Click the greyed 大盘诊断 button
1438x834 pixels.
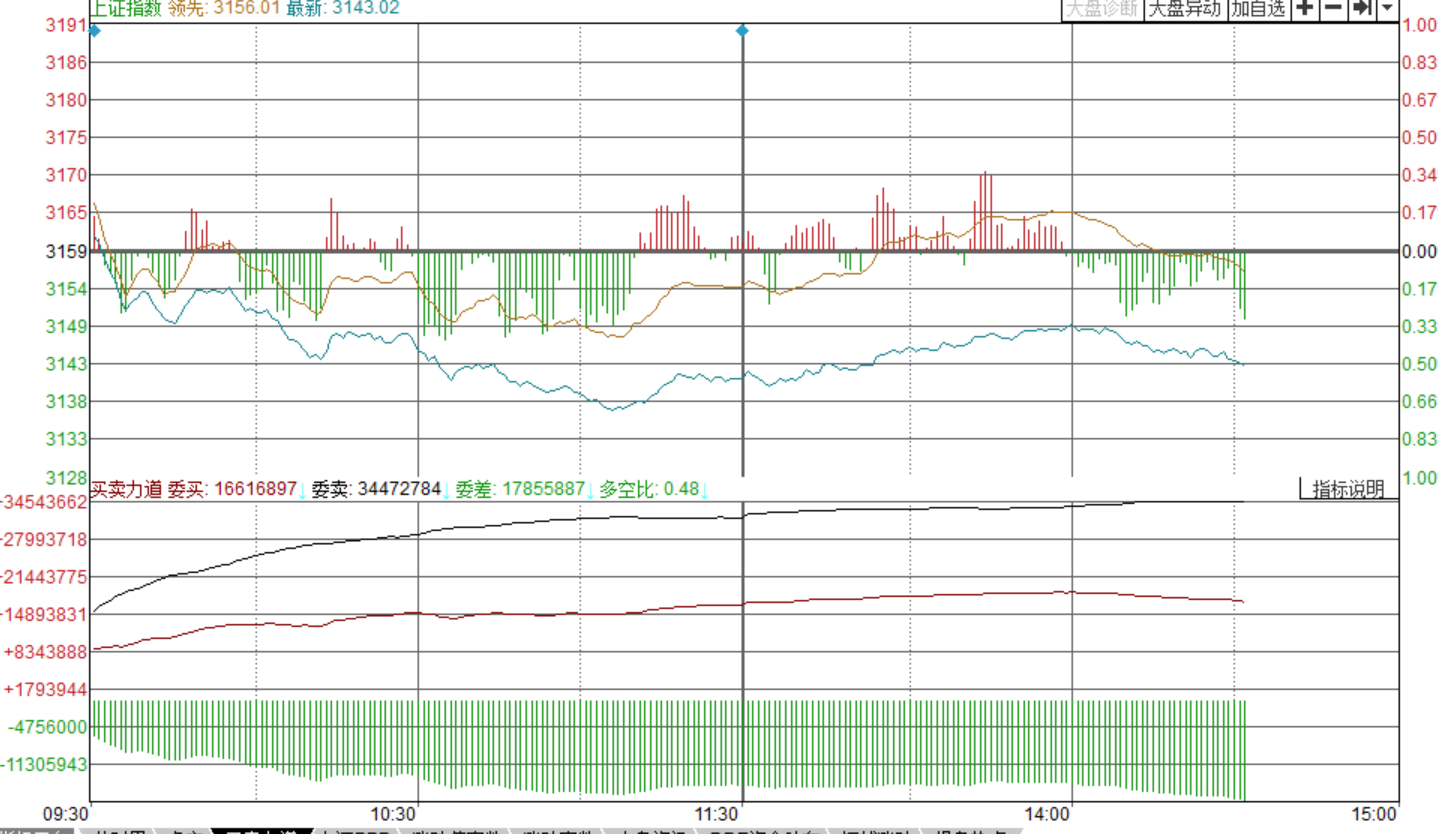tap(1101, 9)
